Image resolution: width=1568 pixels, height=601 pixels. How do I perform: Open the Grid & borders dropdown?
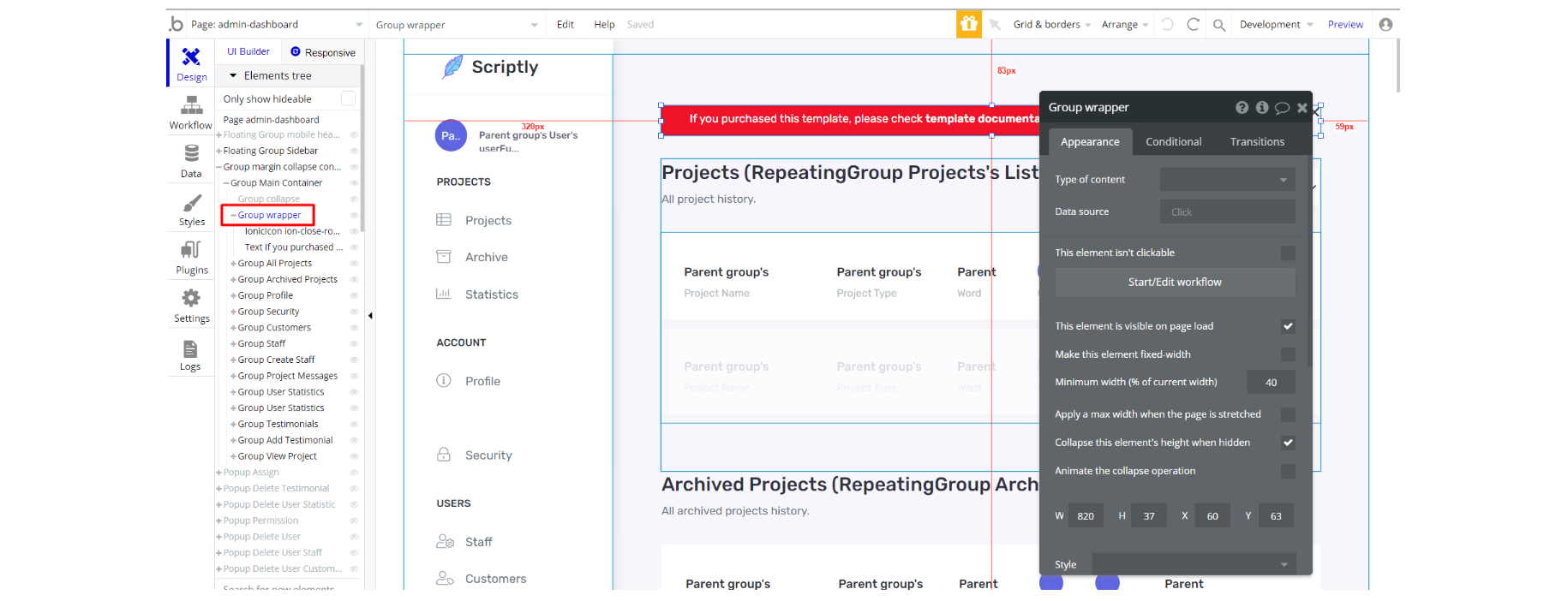point(1051,25)
